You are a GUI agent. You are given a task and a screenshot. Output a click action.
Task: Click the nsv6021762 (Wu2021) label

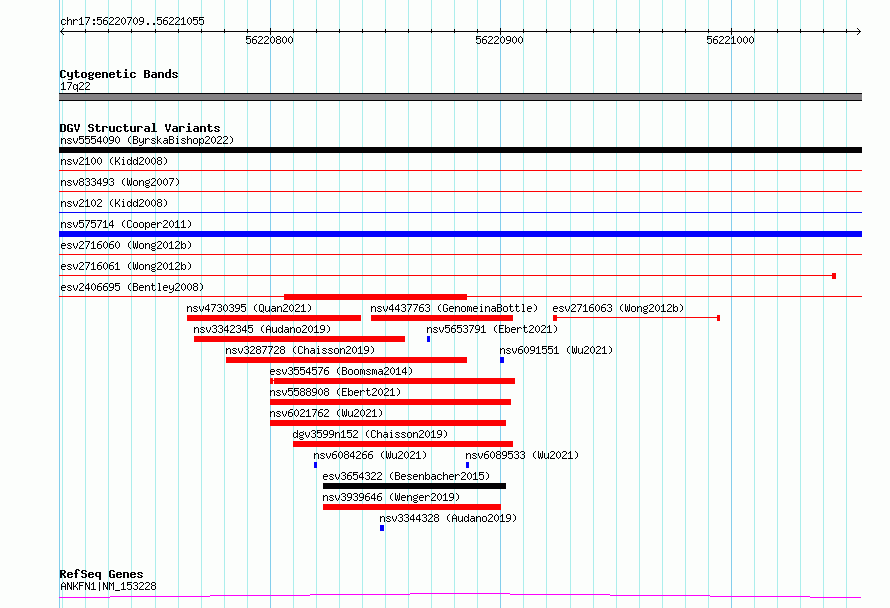[326, 413]
